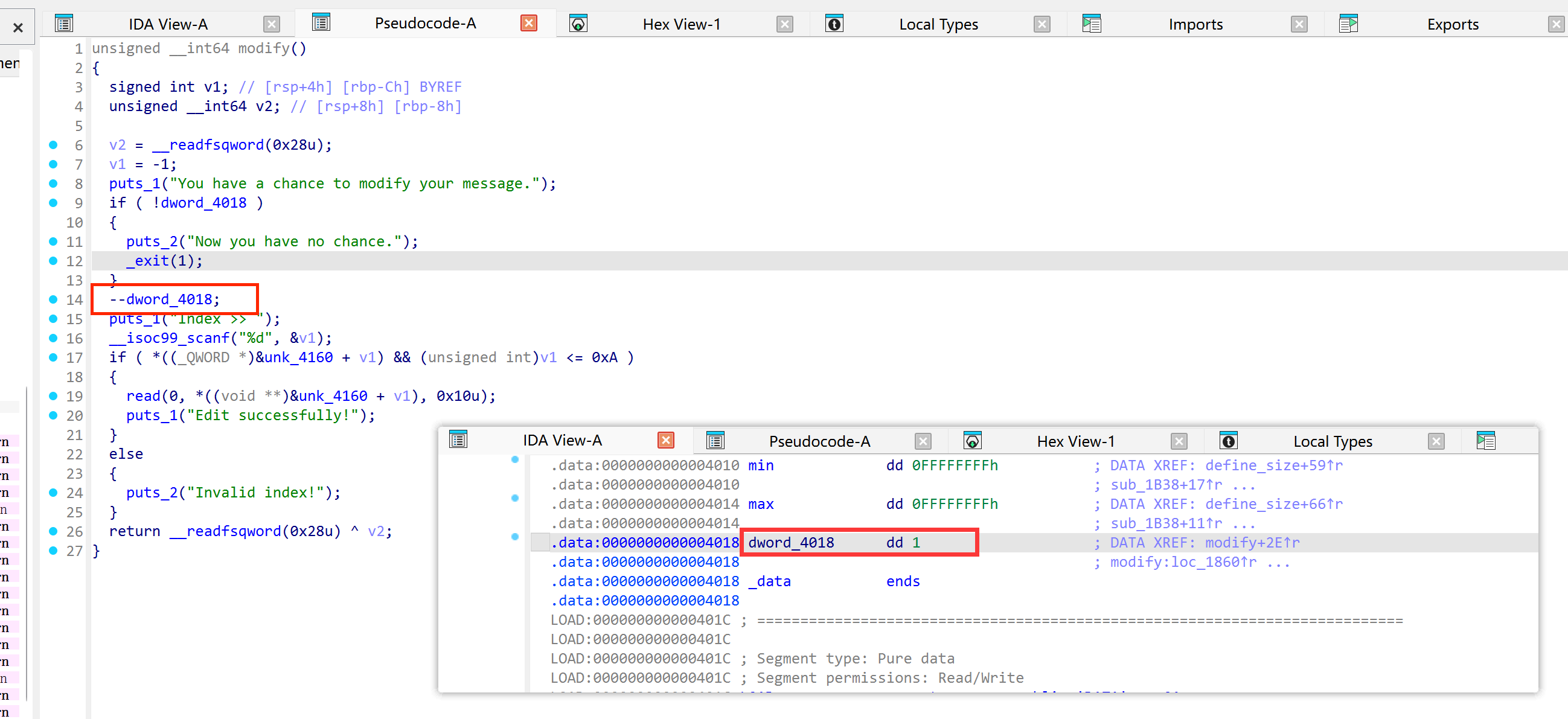Image resolution: width=1568 pixels, height=719 pixels.
Task: Toggle breakpoint dot on line 14
Action: 53,299
